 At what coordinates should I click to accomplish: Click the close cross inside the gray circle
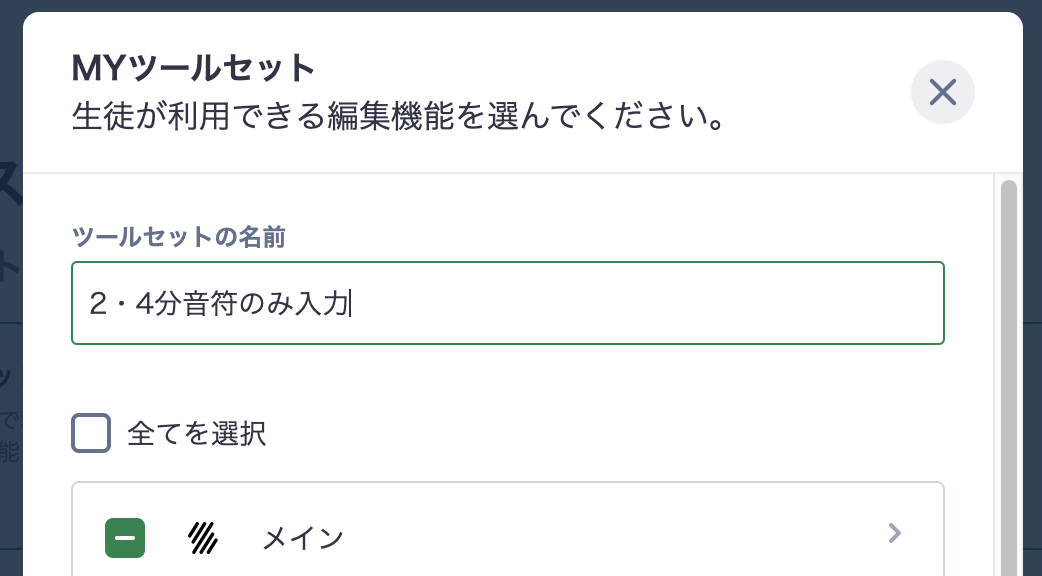pos(942,92)
